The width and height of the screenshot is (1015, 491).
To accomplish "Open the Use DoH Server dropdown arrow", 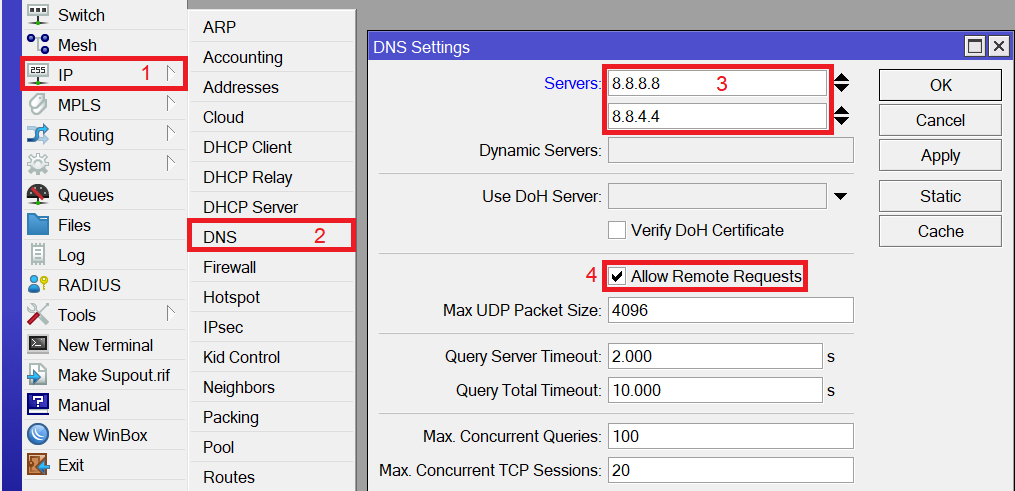I will (x=840, y=196).
